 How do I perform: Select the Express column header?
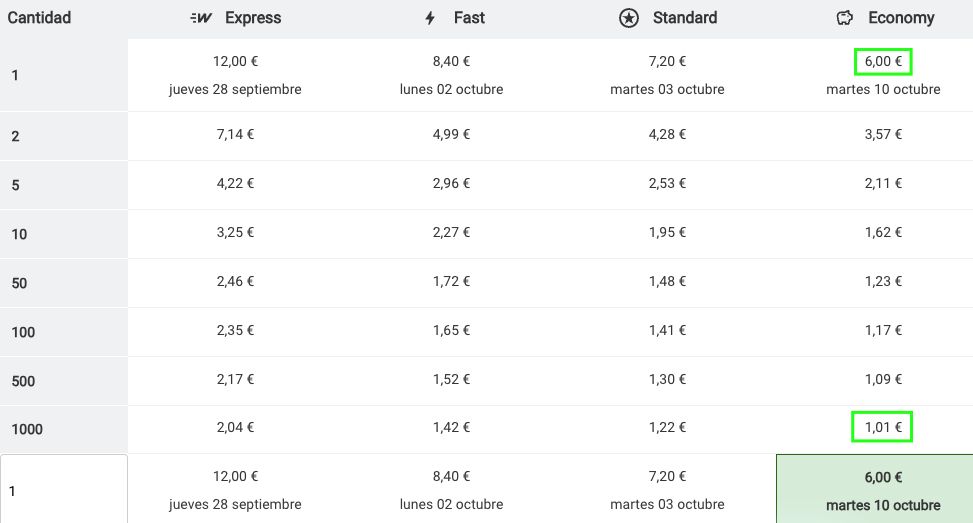click(x=235, y=18)
